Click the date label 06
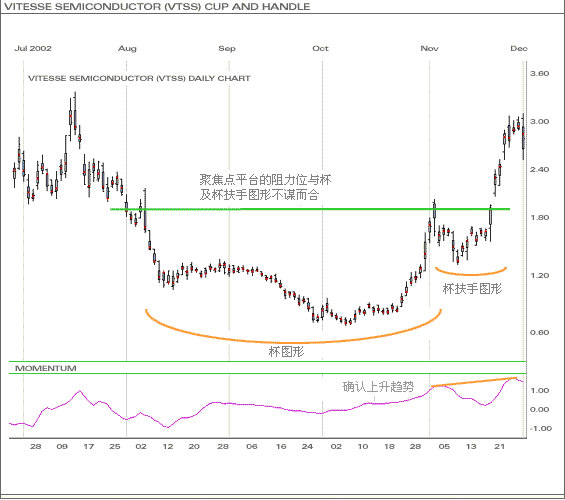 pyautogui.click(x=252, y=447)
